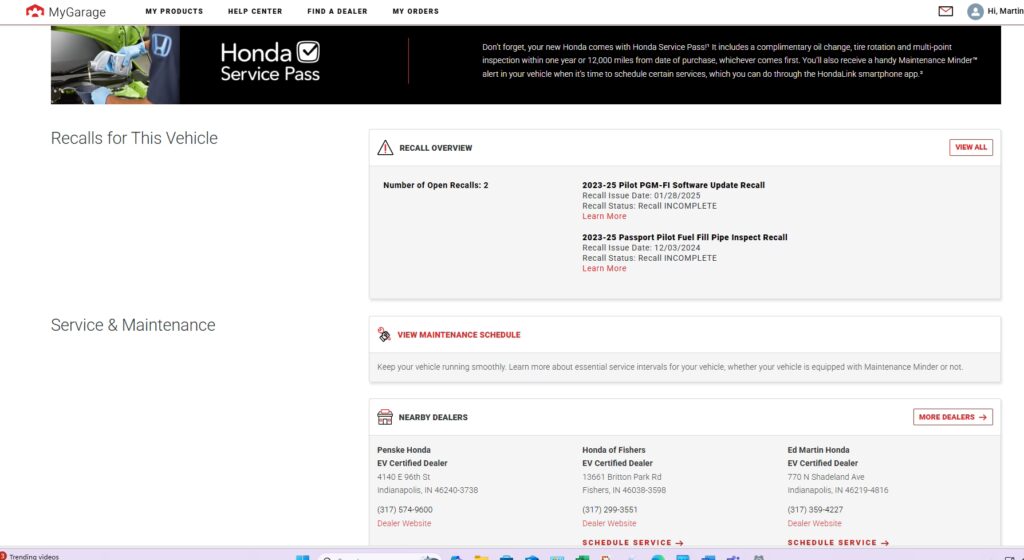Click the MyGarage logo icon
Screen dimensions: 1024x560
point(34,12)
